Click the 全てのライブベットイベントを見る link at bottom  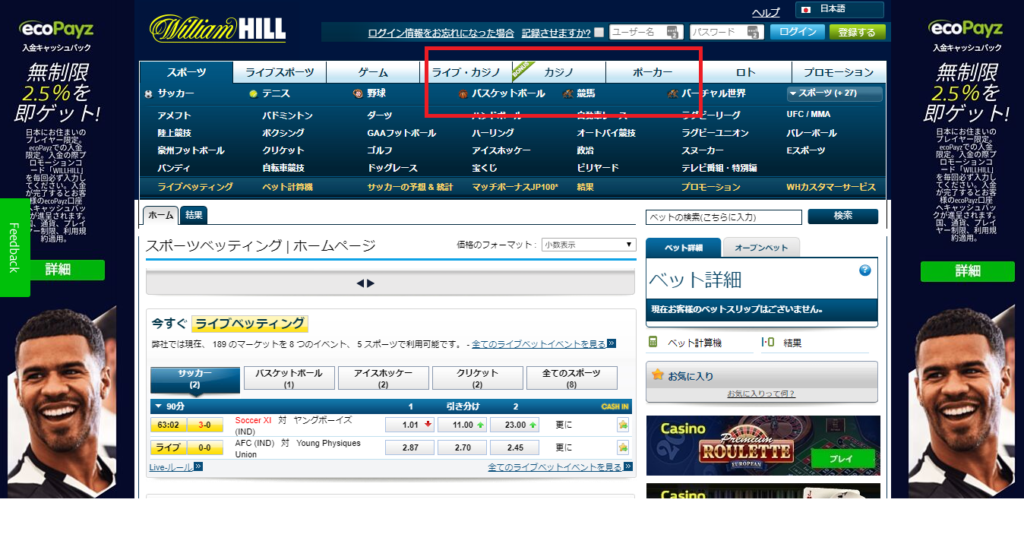[555, 467]
